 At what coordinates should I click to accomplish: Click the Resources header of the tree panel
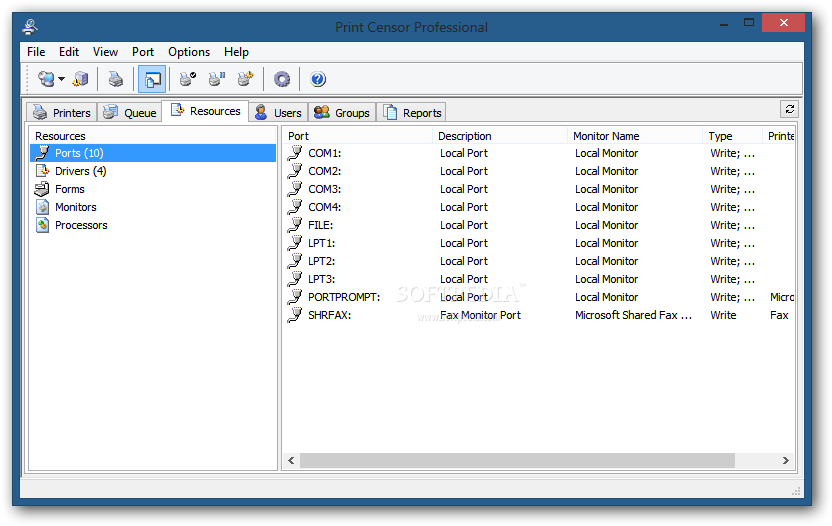point(153,136)
